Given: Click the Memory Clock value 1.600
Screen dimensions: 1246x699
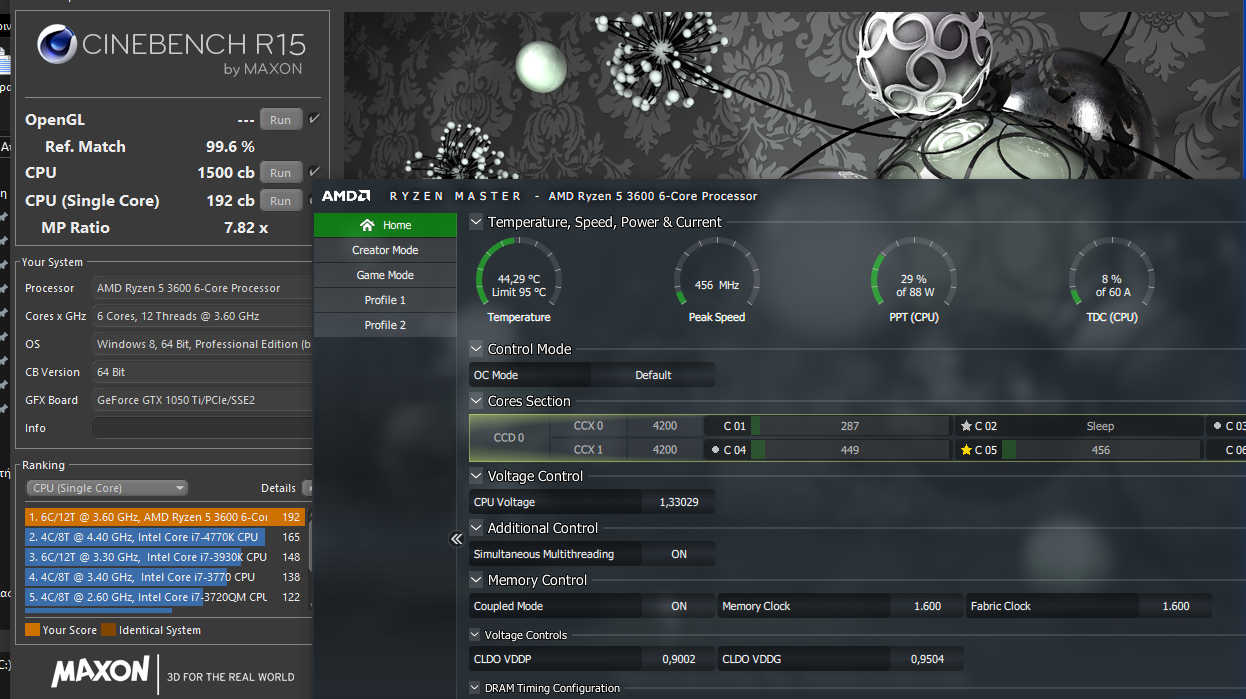Looking at the screenshot, I should [x=927, y=606].
